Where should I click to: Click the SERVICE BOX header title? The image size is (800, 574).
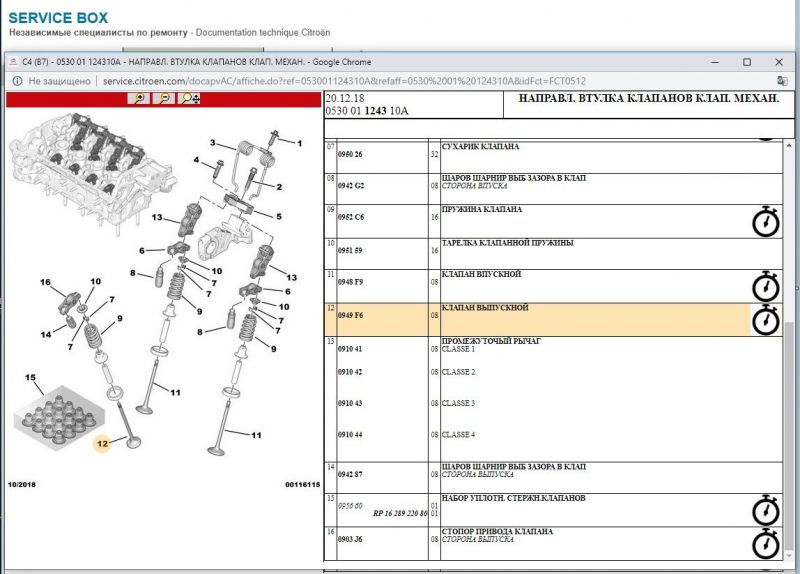click(x=59, y=18)
